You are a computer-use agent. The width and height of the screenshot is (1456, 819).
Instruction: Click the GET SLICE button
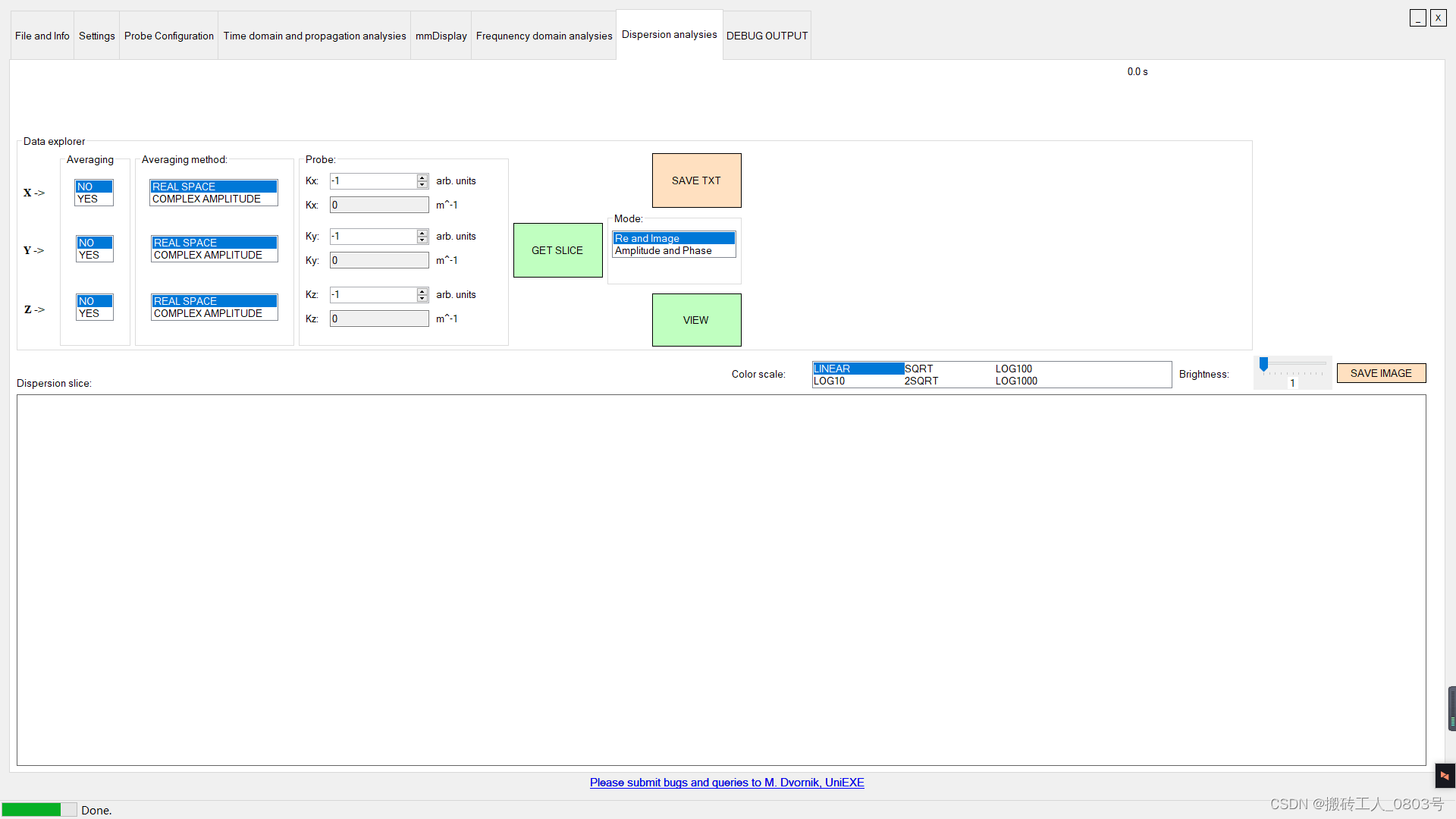pos(558,250)
